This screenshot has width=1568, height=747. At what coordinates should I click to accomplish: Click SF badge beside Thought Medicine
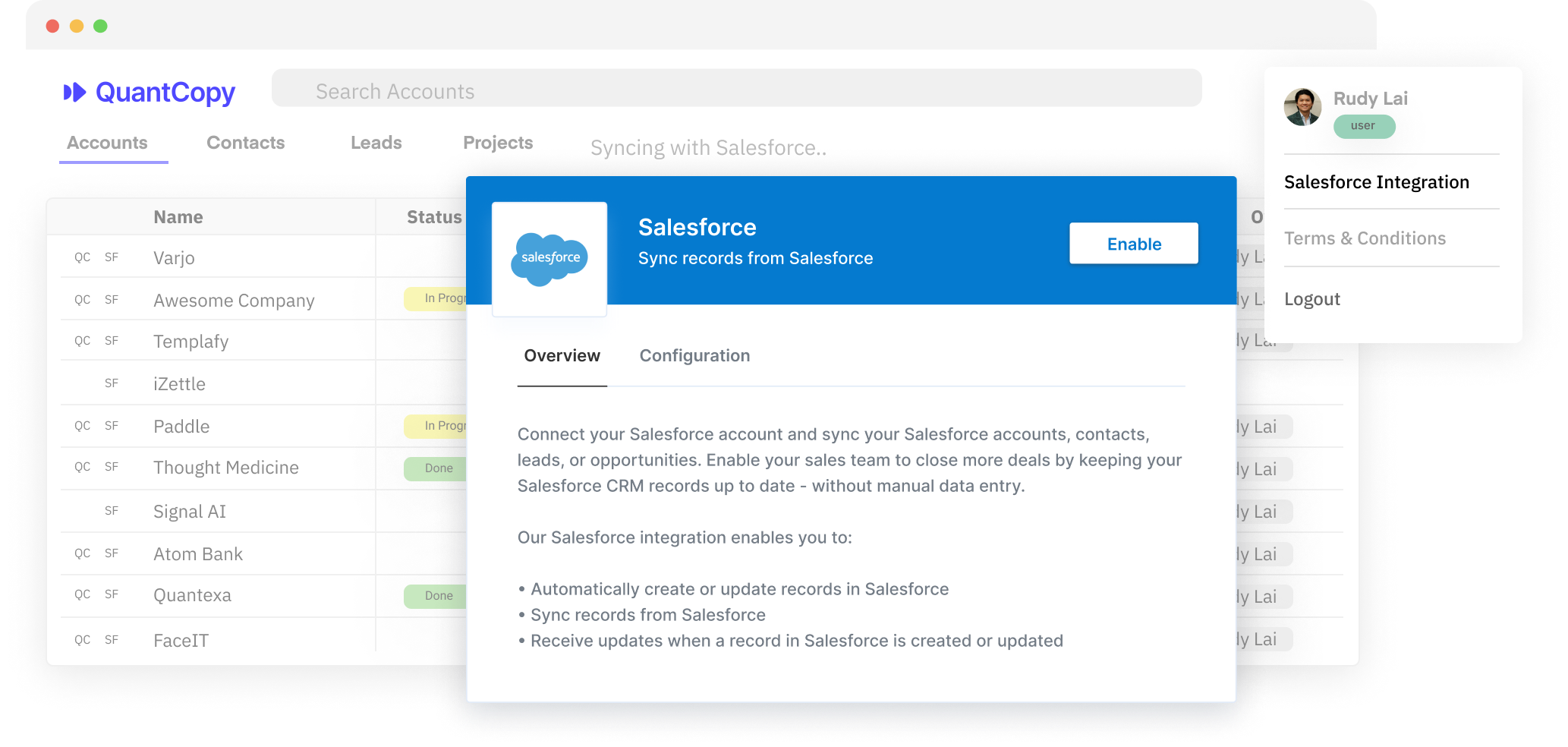click(112, 467)
